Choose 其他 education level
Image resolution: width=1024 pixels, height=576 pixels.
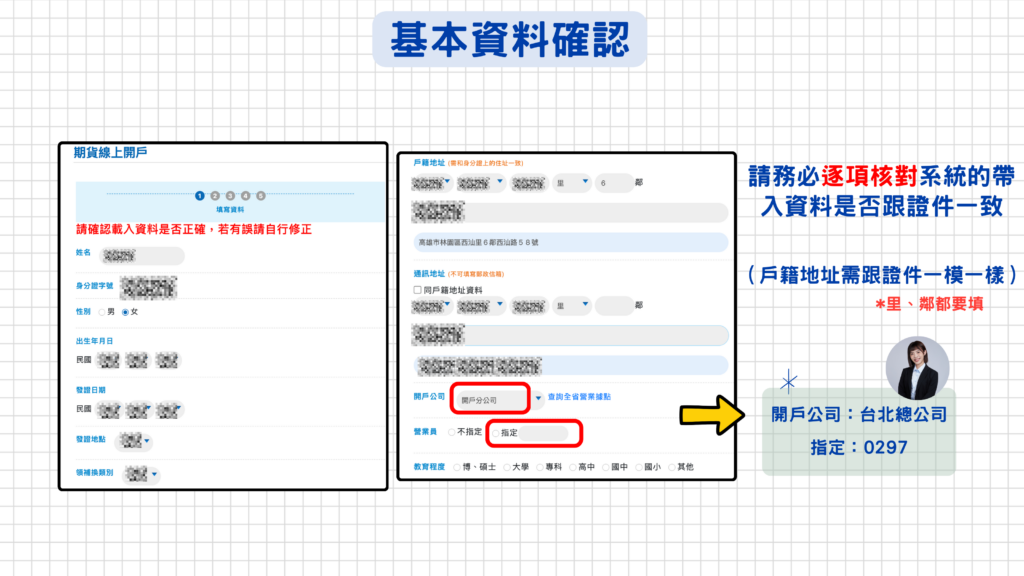pyautogui.click(x=671, y=467)
